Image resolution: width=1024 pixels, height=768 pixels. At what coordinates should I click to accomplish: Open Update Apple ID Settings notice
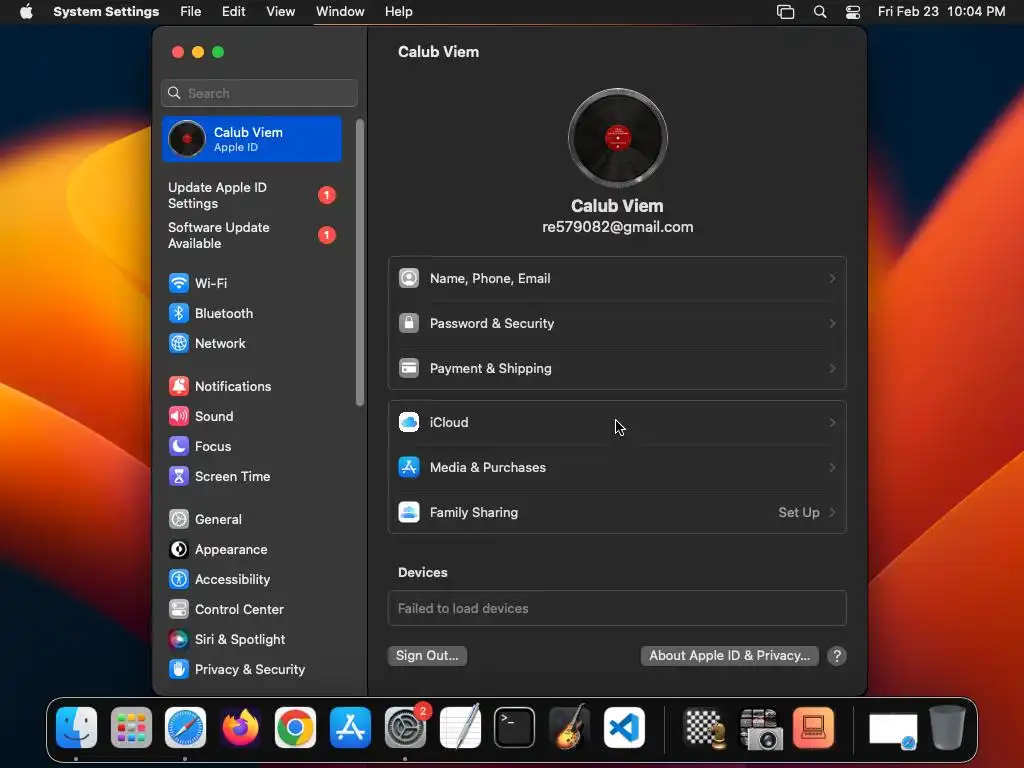coord(252,195)
